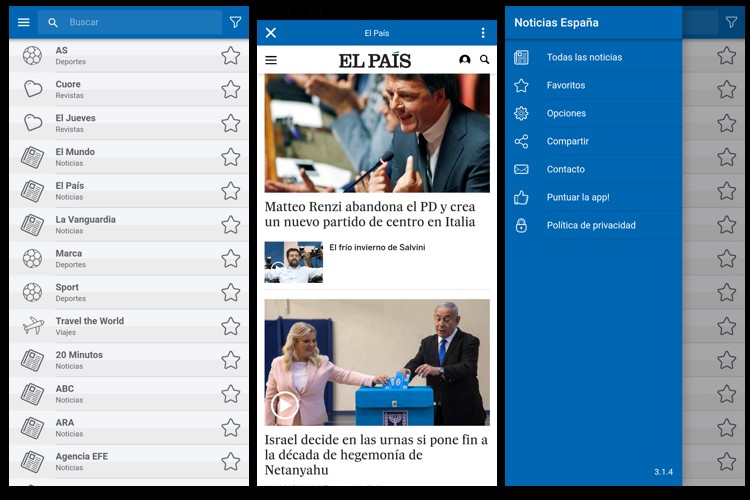Open the Salvini video thumbnail
This screenshot has height=500, width=750.
coord(294,262)
